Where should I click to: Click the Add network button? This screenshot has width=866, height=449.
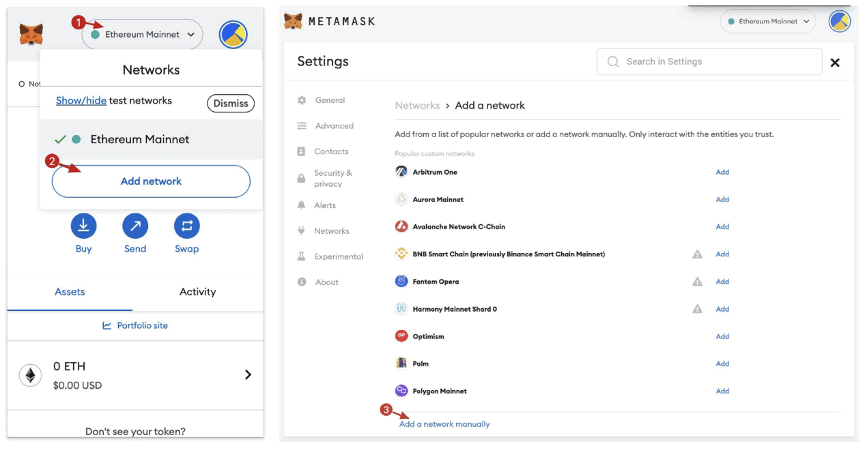(x=151, y=181)
